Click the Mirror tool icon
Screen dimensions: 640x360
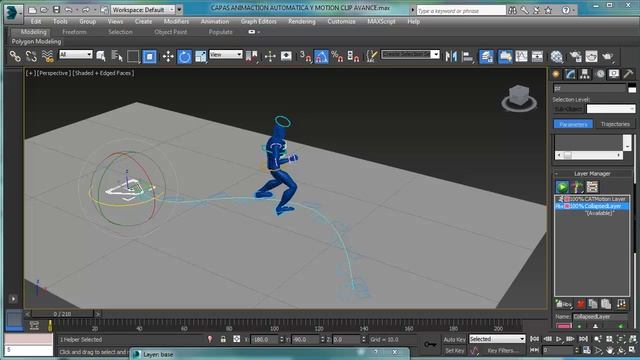point(451,56)
